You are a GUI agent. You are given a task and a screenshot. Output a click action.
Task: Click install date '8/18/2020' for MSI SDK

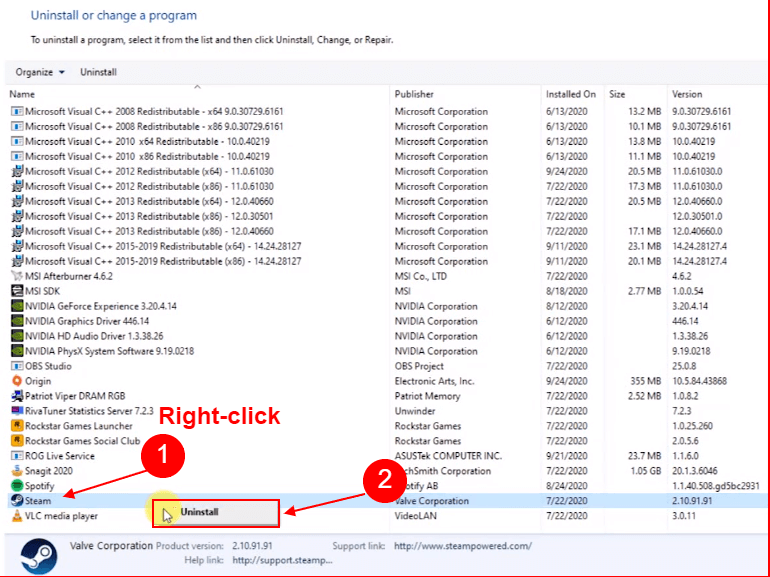pos(566,291)
